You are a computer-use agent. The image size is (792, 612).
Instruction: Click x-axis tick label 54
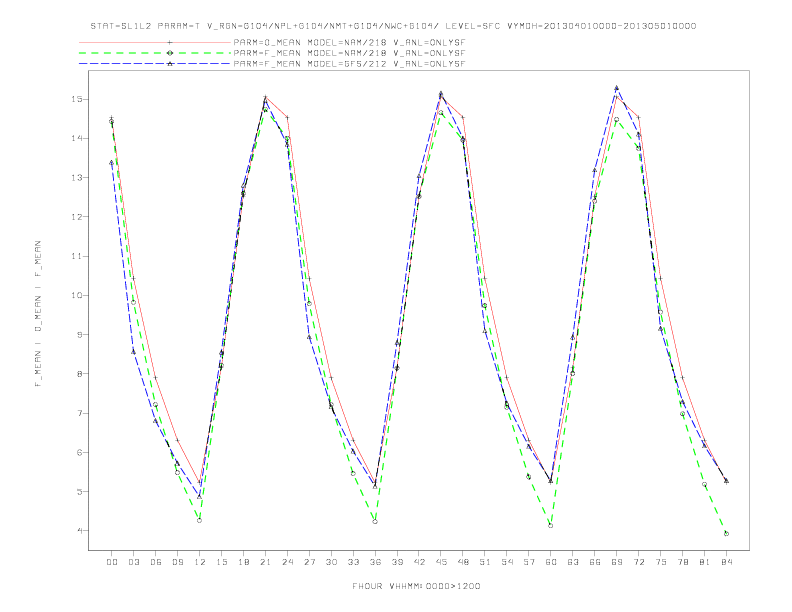507,562
